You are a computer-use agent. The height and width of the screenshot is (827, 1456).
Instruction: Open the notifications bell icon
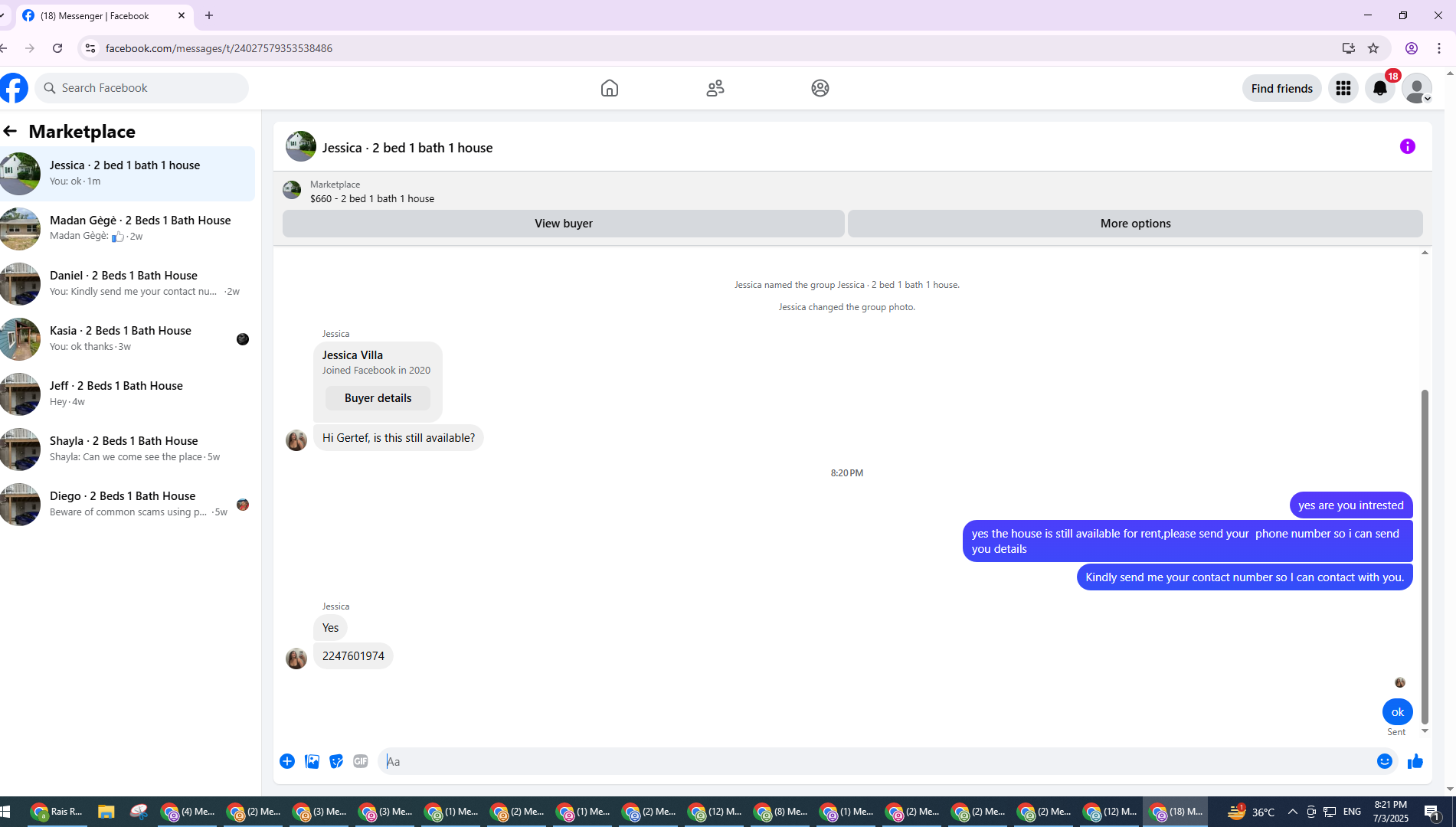coord(1380,88)
